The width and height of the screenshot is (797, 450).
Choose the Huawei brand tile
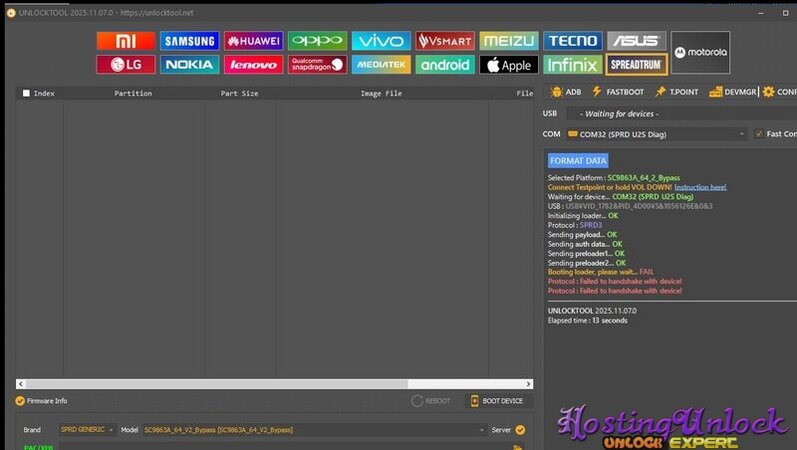[254, 41]
